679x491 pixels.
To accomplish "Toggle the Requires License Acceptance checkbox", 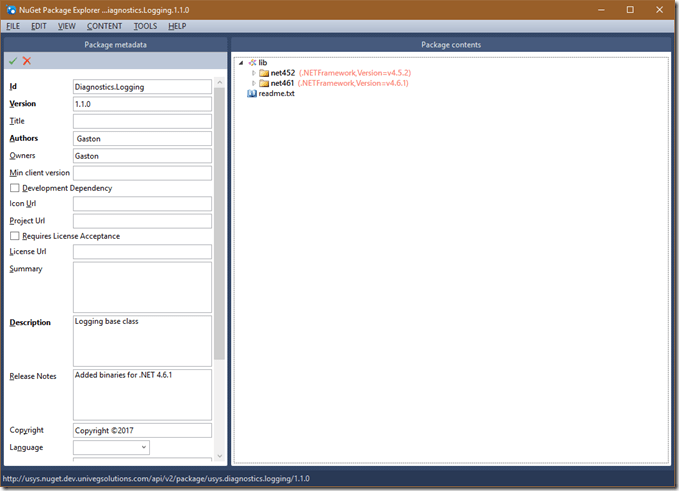I will tap(15, 236).
